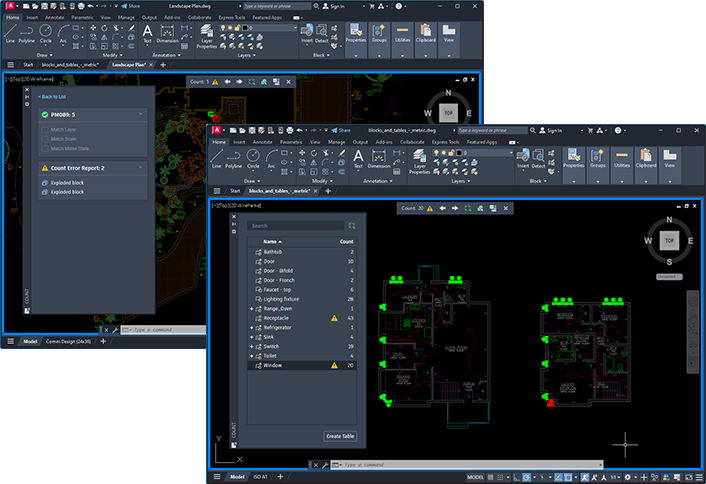
Task: Choose the Dimension tool in front window
Action: click(x=379, y=159)
